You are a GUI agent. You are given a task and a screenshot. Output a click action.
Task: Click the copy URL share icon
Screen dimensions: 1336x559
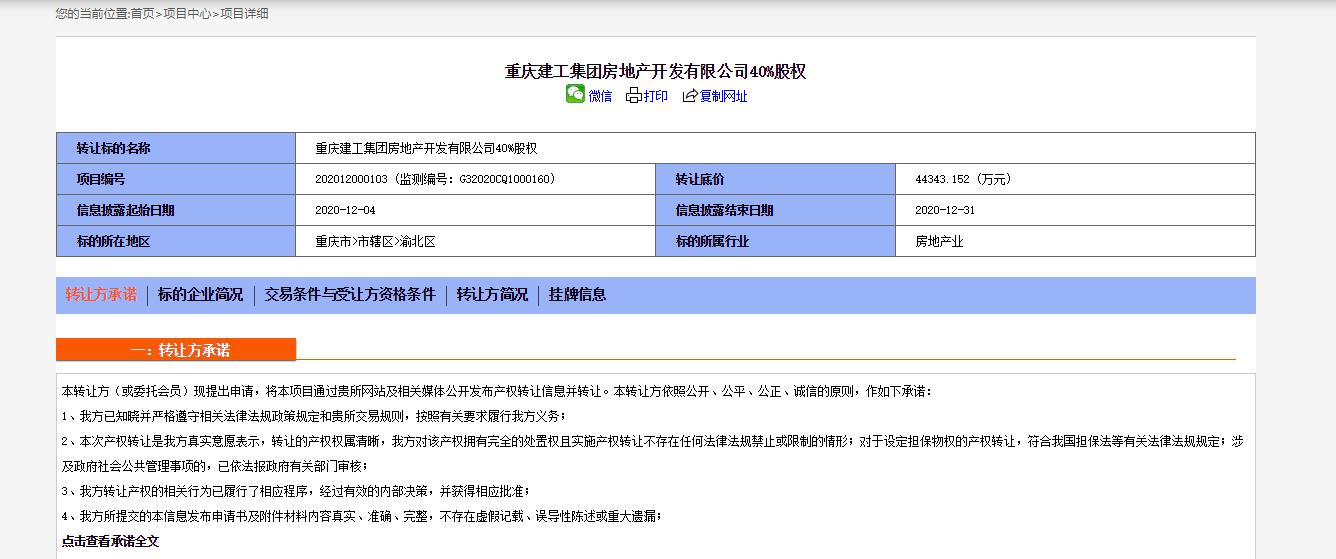(689, 96)
